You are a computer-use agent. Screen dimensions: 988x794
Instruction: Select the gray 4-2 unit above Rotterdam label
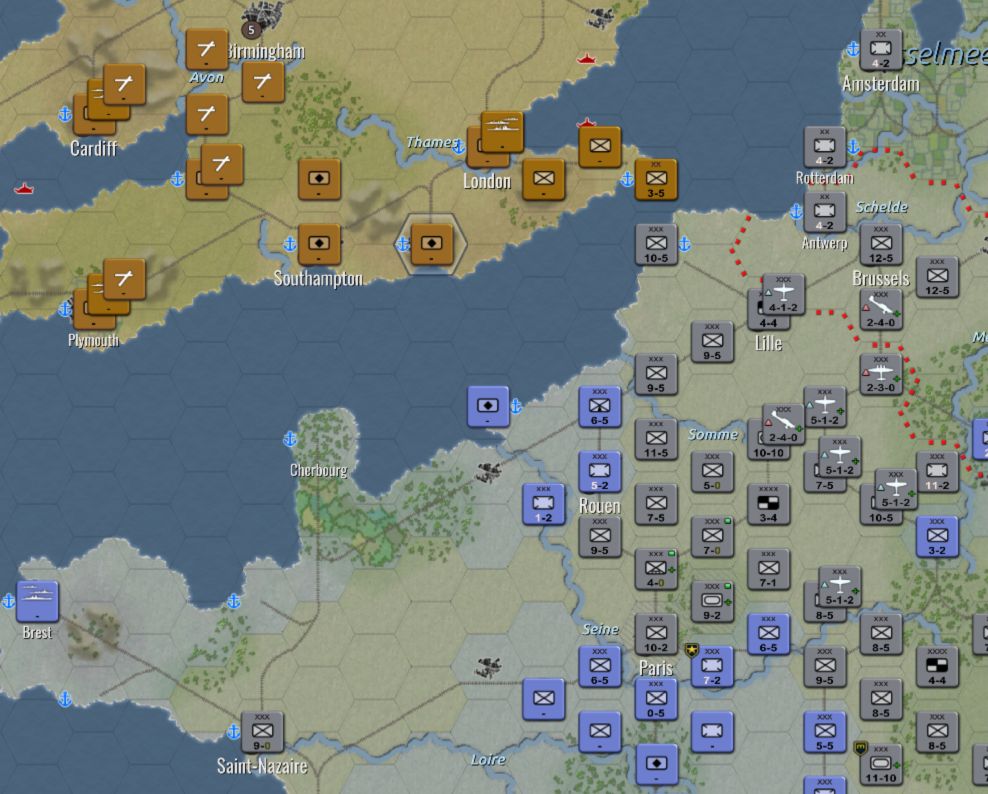[824, 148]
